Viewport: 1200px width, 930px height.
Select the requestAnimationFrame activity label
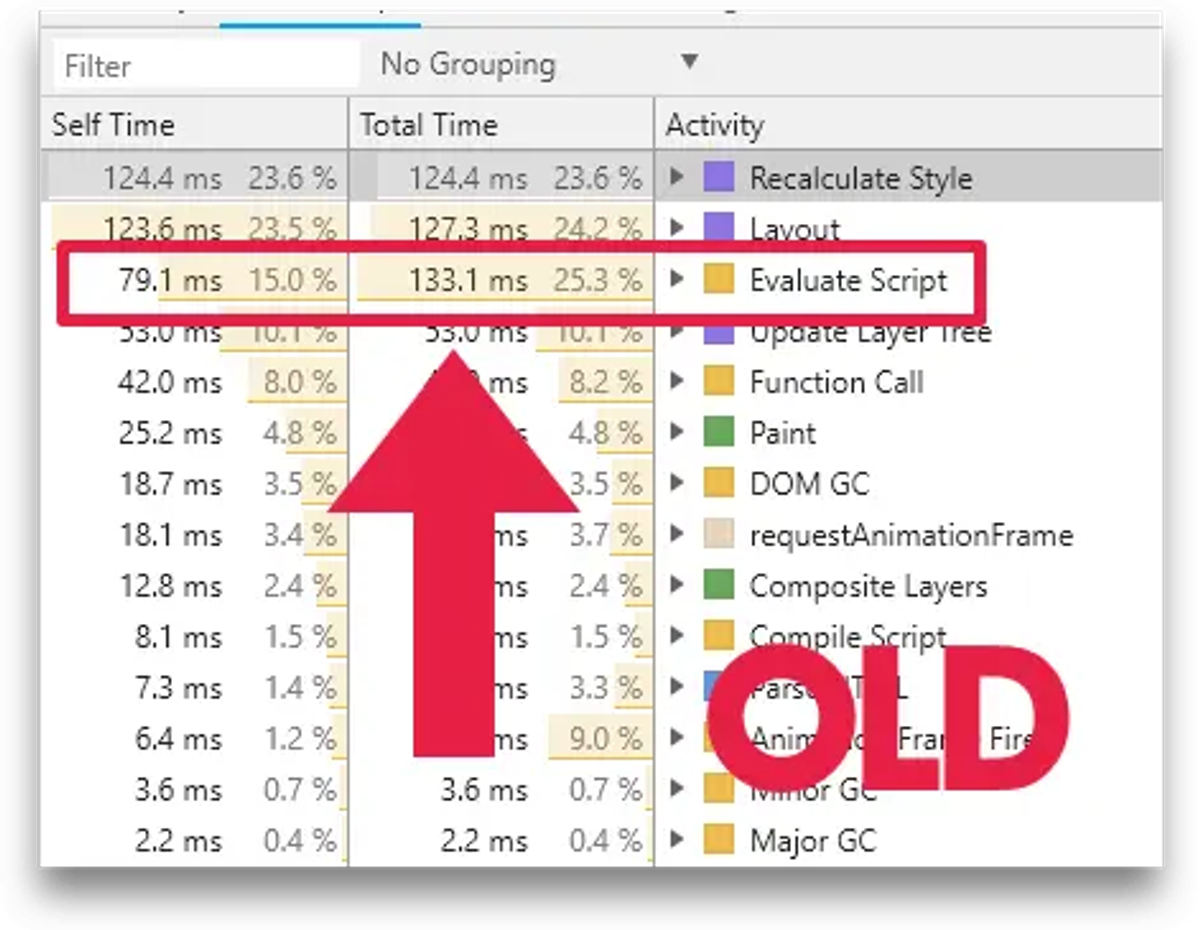coord(911,535)
